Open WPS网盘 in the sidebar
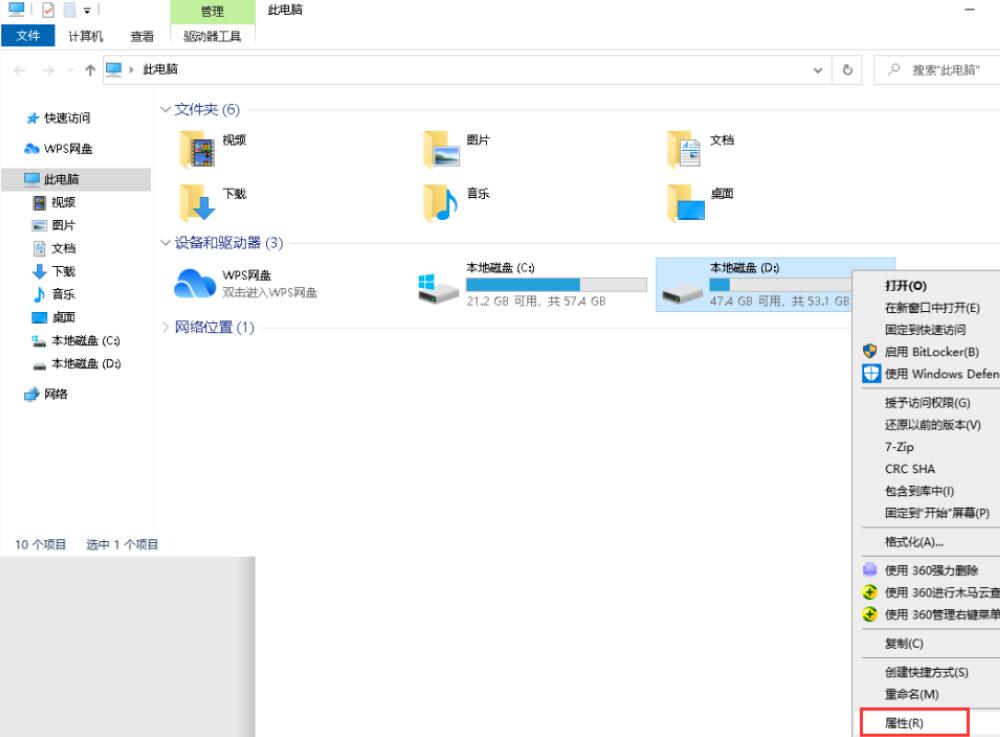Viewport: 1000px width, 737px height. coord(59,149)
